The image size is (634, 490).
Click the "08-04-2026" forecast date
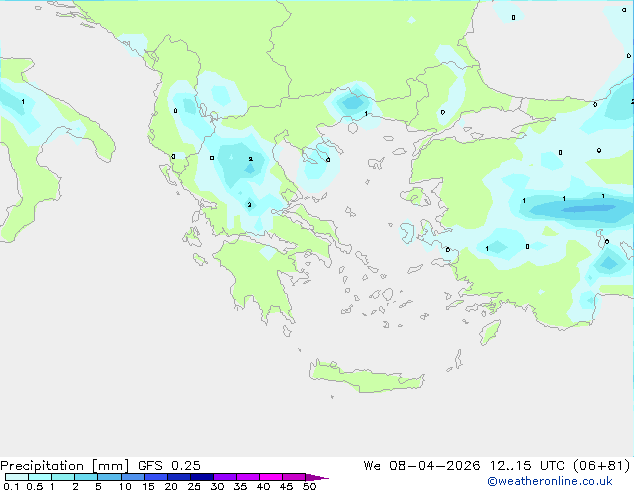(x=434, y=466)
